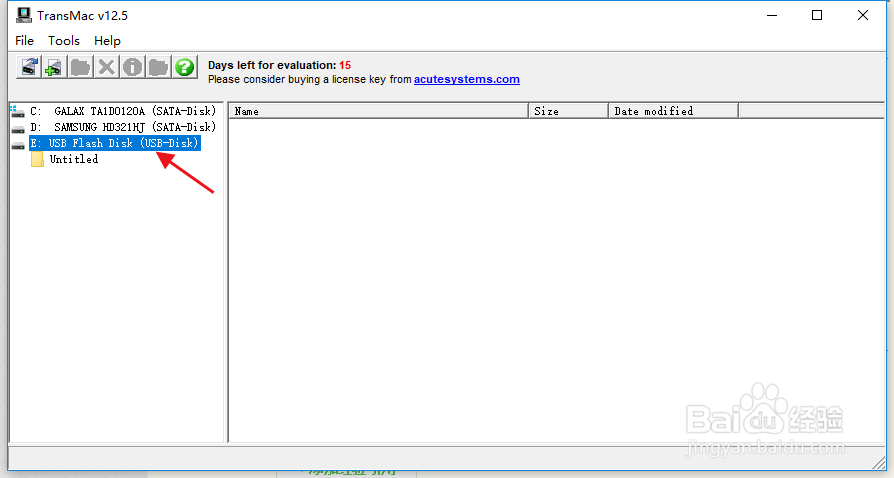Click the Untitled yellow folder icon
Viewport: 894px width, 478px height.
coord(38,159)
